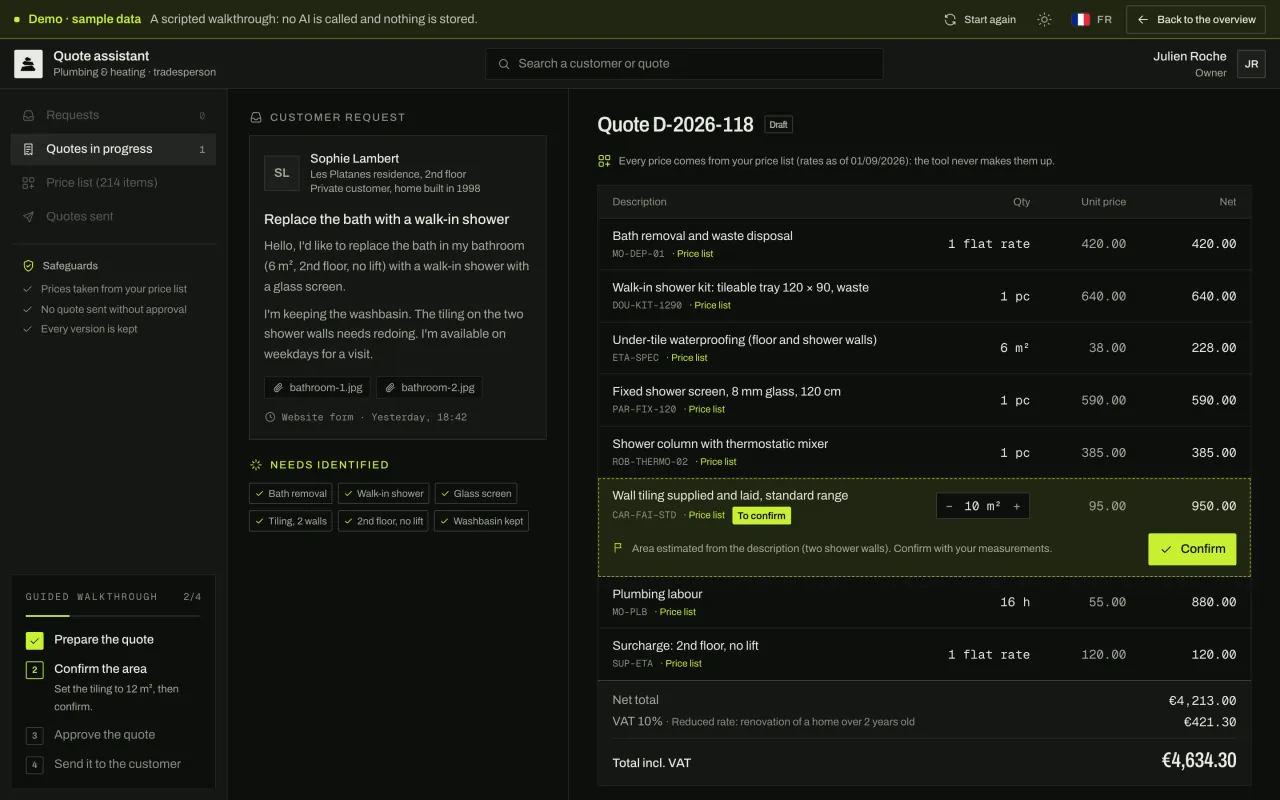Toggle the Prepare the quote checkbox

pos(35,640)
